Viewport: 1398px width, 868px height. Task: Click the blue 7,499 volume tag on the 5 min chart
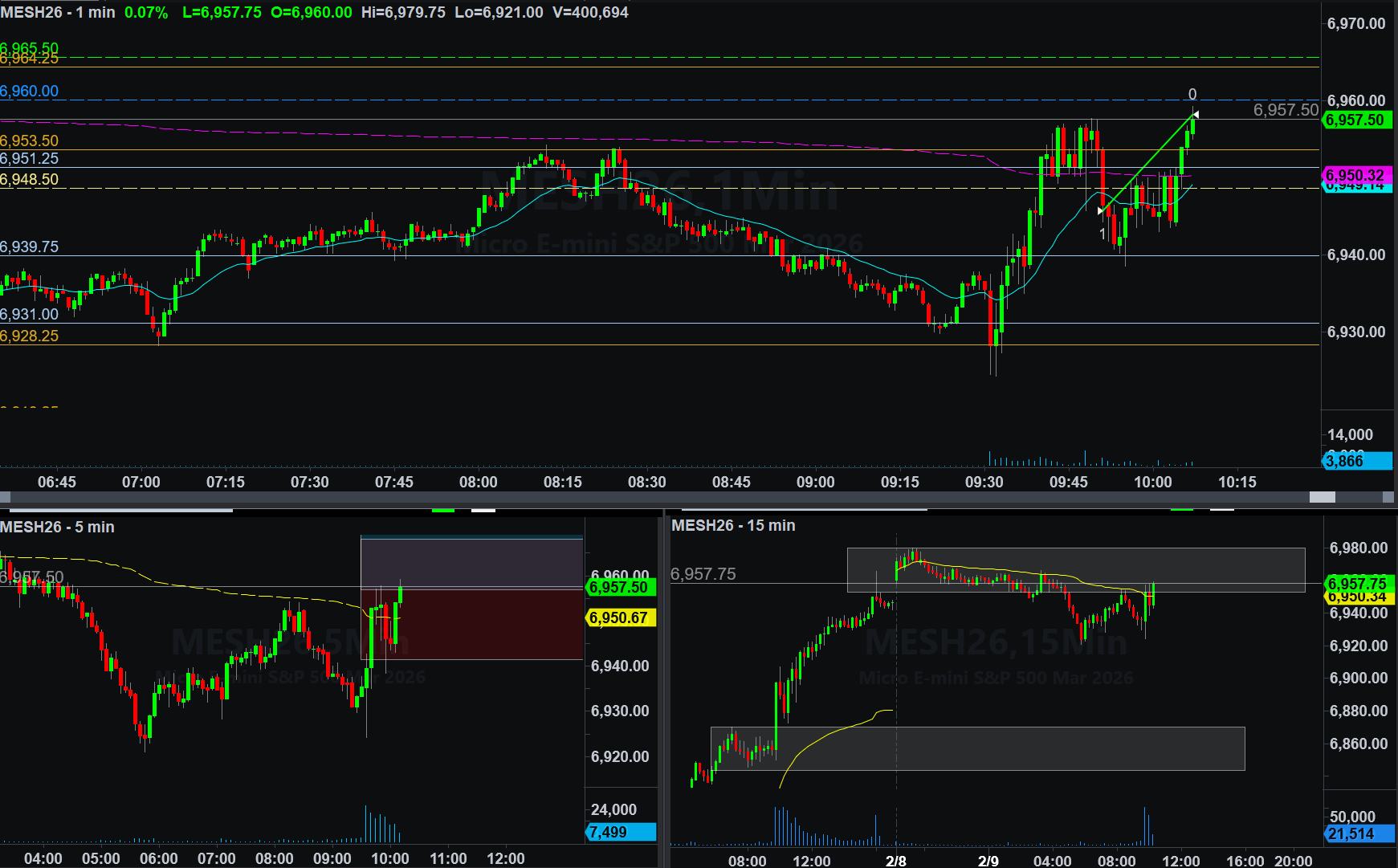pos(621,832)
